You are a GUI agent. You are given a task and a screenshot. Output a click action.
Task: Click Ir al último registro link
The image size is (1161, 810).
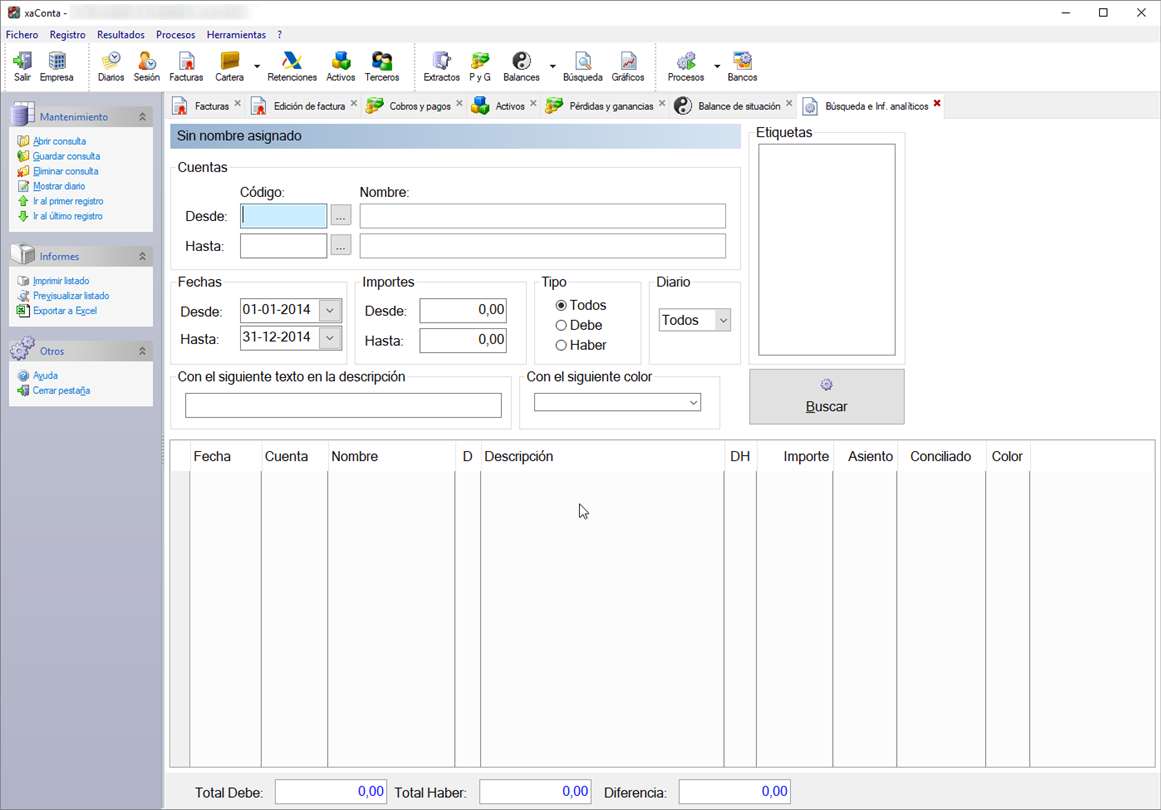[x=67, y=216]
